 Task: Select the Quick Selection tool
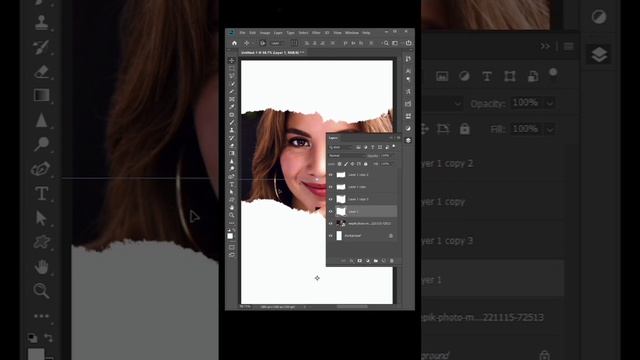click(231, 84)
